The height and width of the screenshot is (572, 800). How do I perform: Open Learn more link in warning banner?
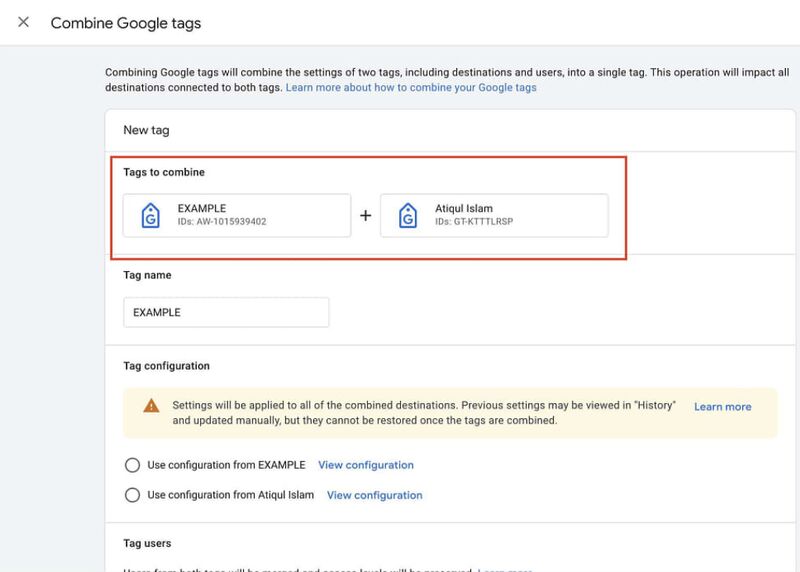pos(722,407)
